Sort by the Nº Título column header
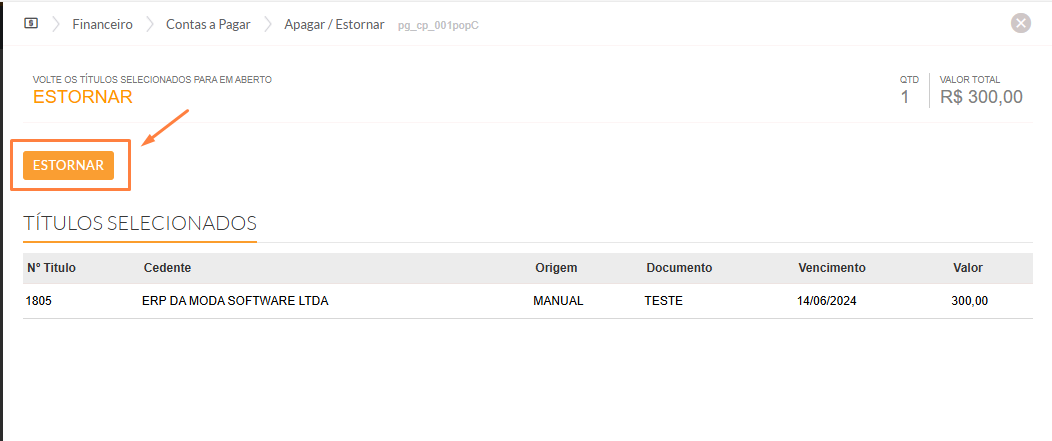The height and width of the screenshot is (441, 1052). click(51, 268)
